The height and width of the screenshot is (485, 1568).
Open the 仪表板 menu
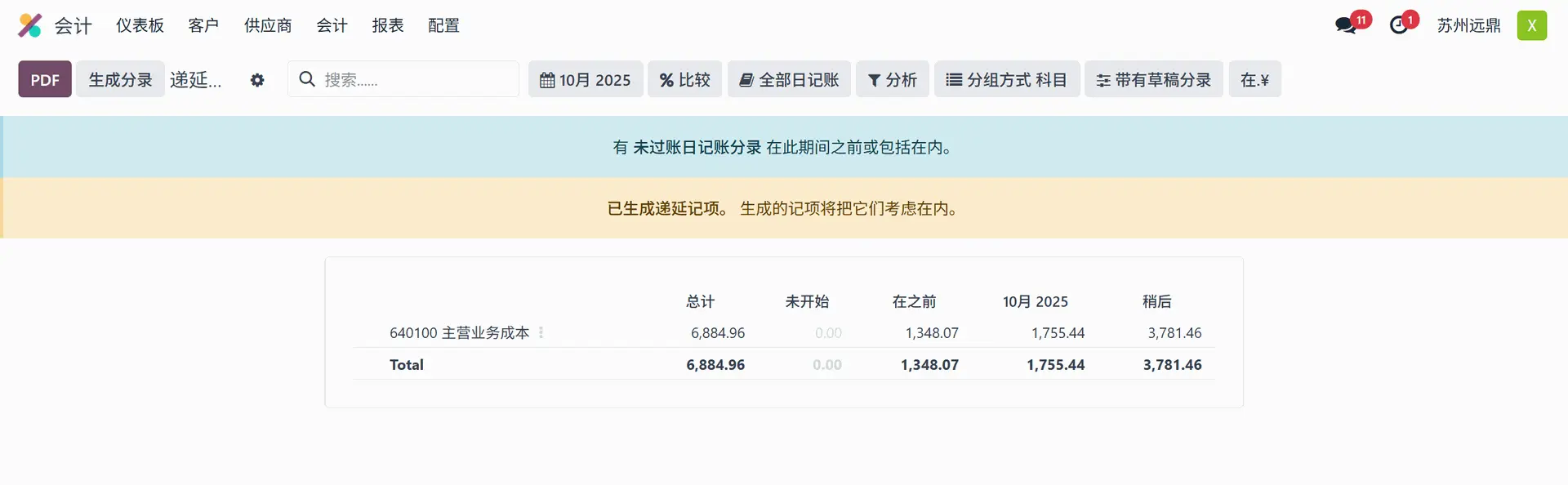[x=140, y=25]
